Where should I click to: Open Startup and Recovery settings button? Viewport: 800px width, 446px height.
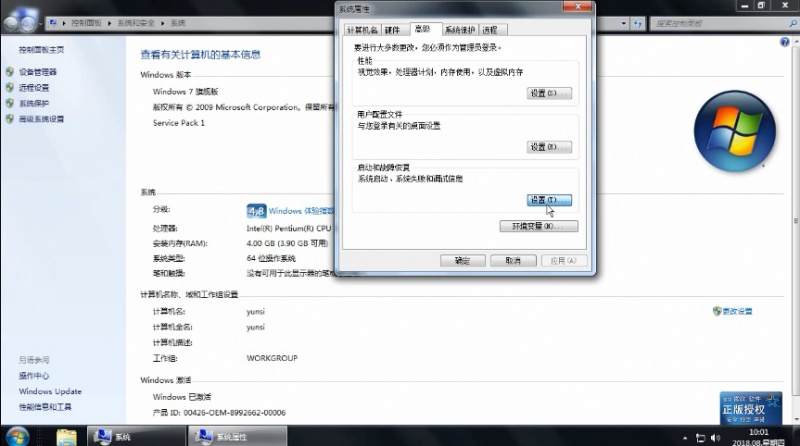coord(549,200)
